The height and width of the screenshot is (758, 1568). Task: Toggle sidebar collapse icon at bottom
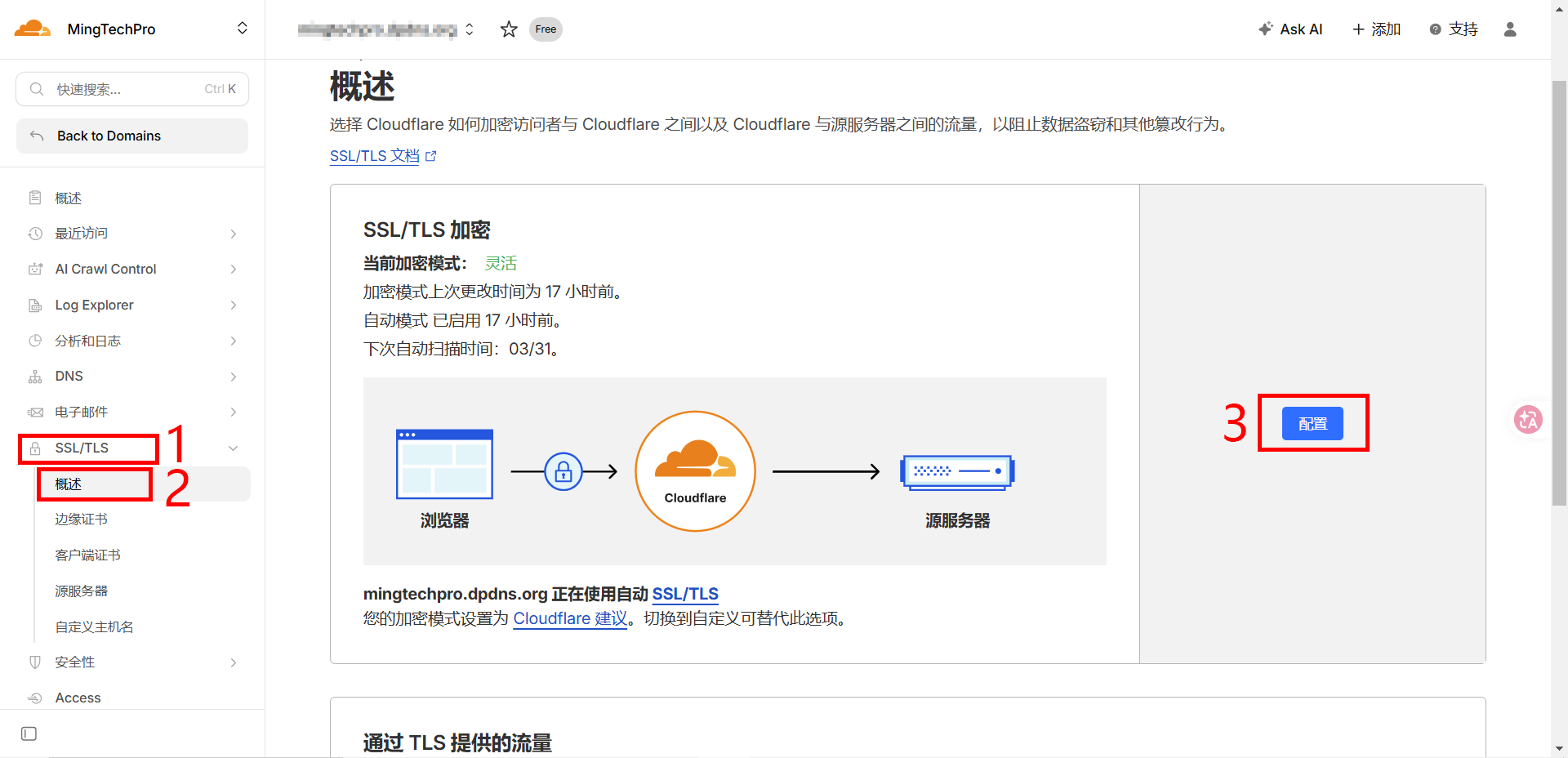click(29, 733)
